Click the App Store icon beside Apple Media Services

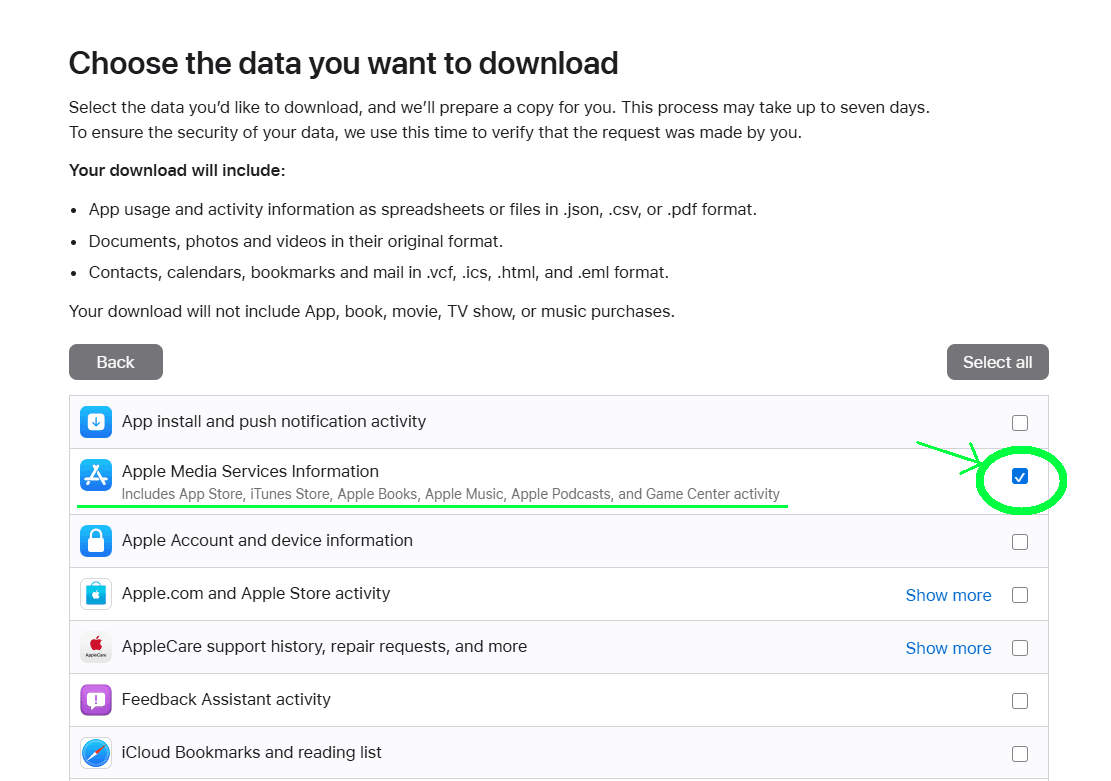click(95, 475)
